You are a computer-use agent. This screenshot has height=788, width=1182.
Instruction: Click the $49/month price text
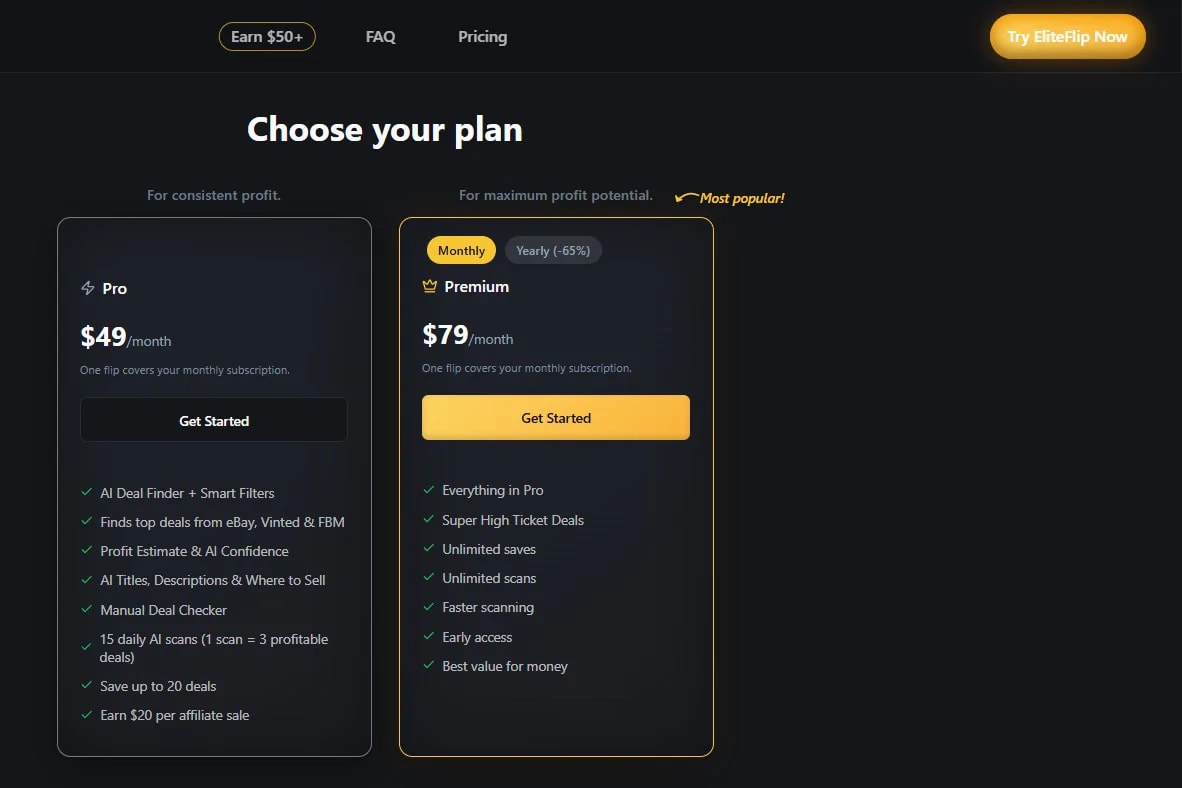click(126, 337)
